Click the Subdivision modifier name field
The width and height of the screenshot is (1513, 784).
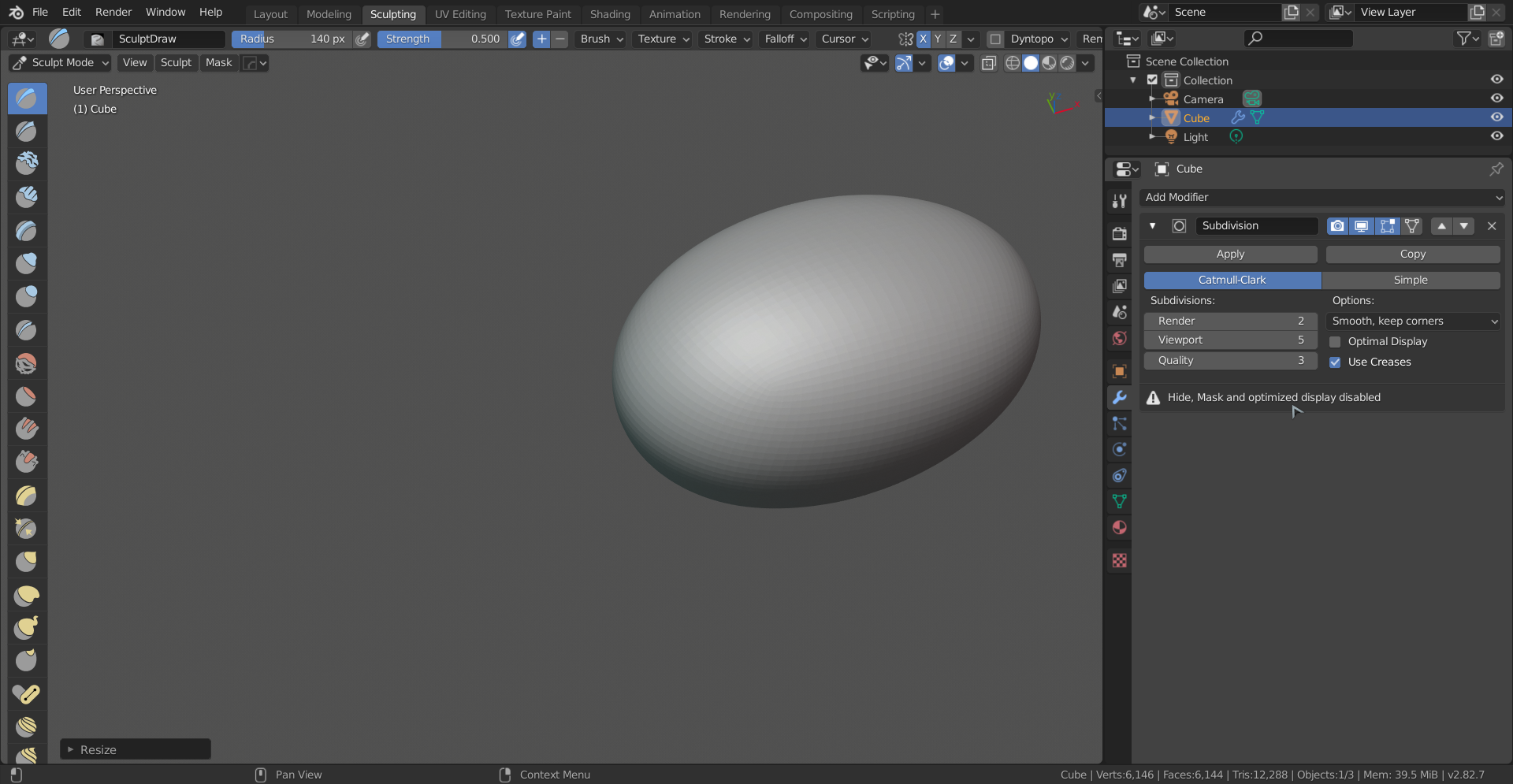pos(1255,226)
